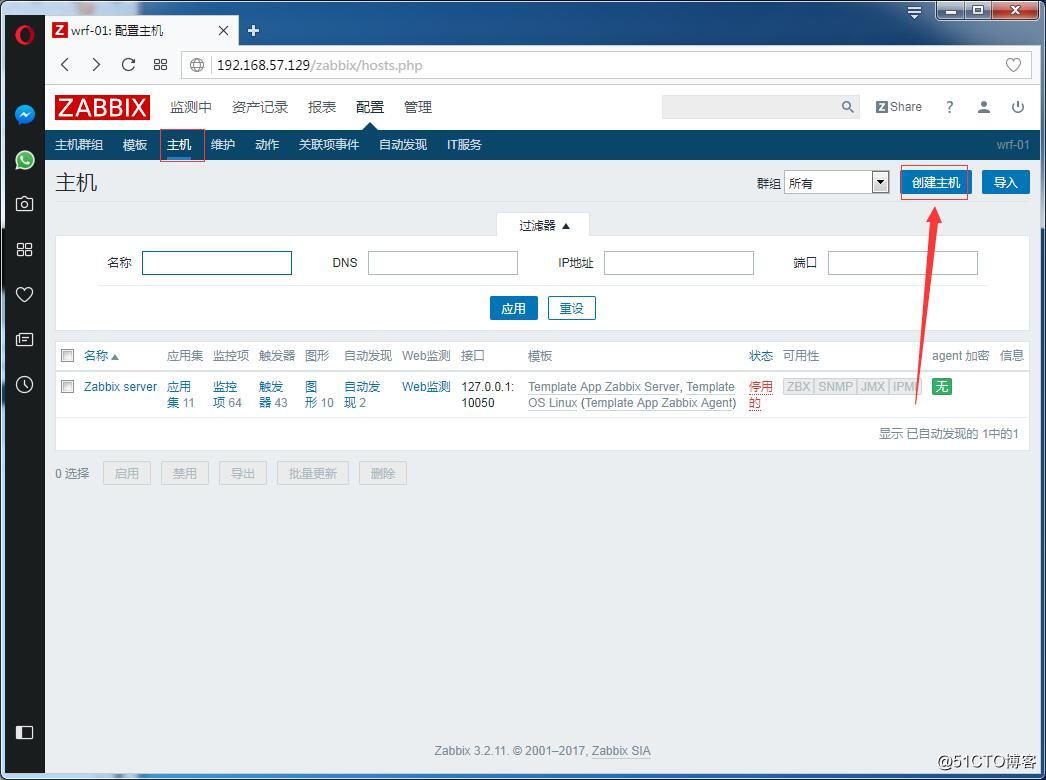Open Web监测 link in server row

pos(426,386)
